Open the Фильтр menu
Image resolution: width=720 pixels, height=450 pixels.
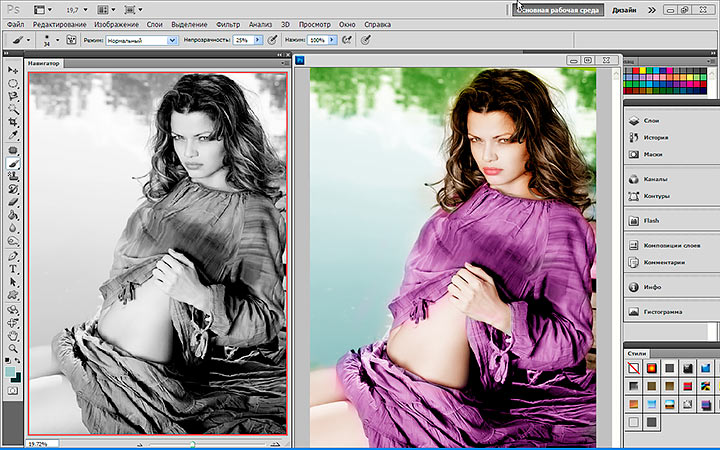[x=228, y=24]
